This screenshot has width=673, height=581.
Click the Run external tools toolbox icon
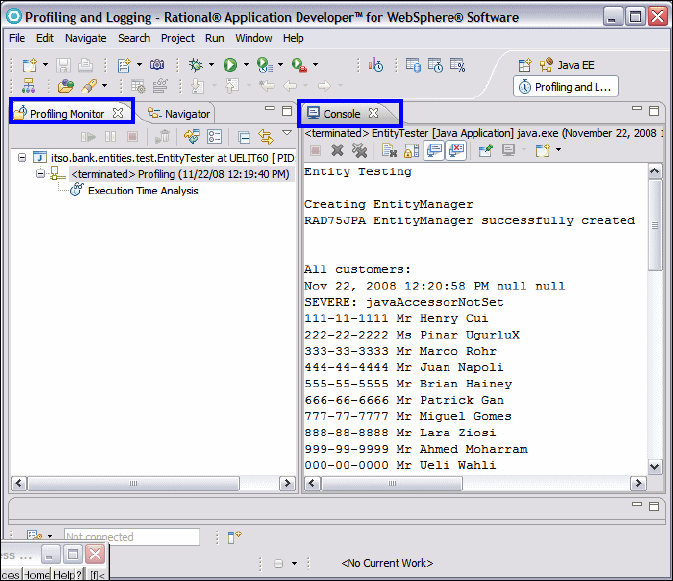[299, 65]
